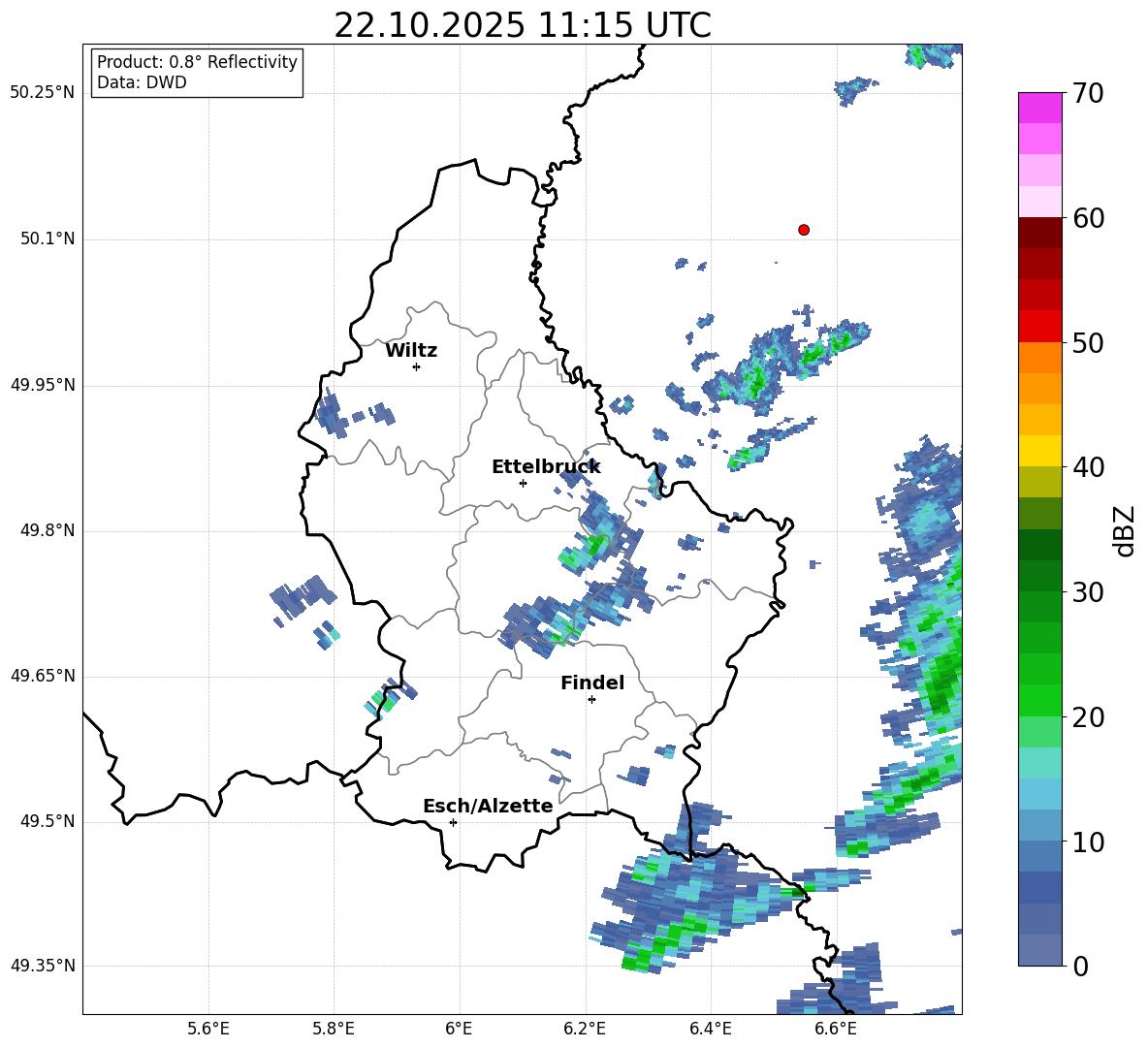
Task: Click the 20 value on the colorbar
Action: 1087,716
